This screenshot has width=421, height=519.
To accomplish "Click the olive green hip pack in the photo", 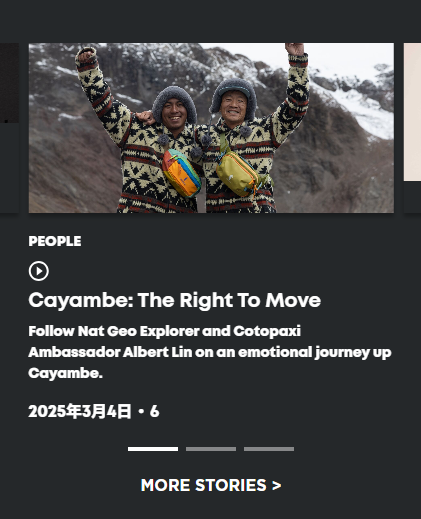I will click(x=237, y=174).
